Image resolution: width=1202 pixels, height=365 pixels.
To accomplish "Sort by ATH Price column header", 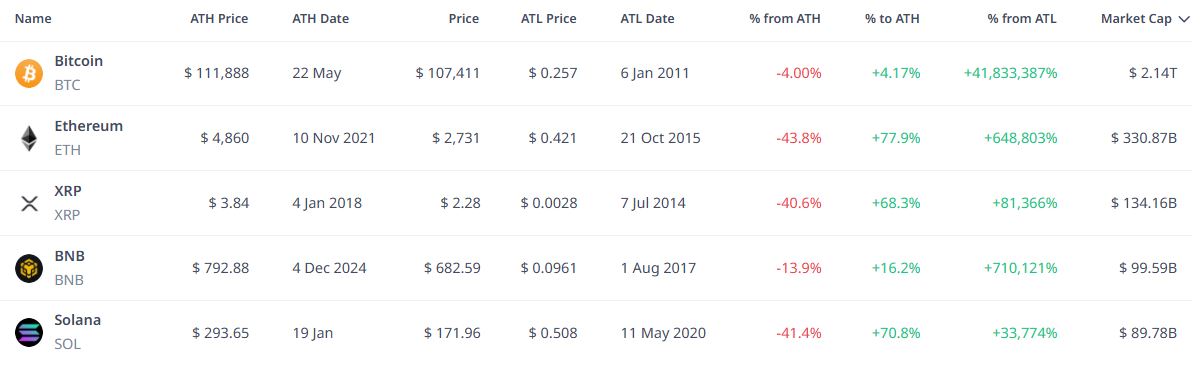I will [219, 18].
